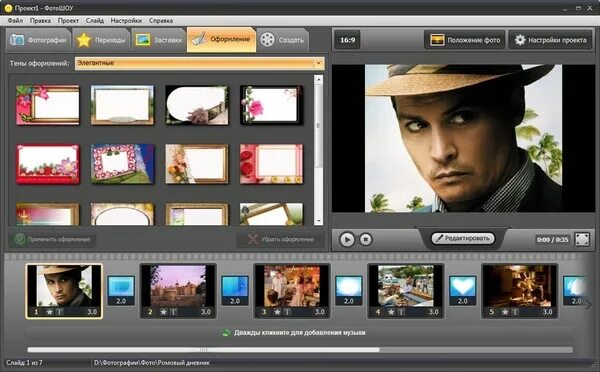Click the text T icon on slide 4
This screenshot has width=600, height=372.
pos(401,312)
